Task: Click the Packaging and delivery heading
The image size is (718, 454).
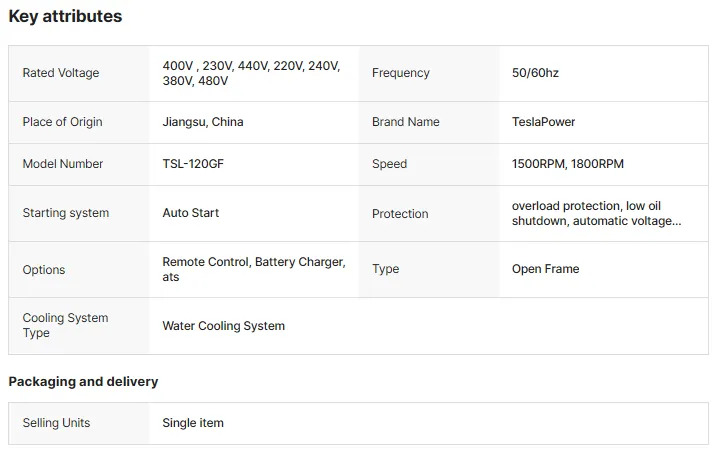Action: click(83, 382)
